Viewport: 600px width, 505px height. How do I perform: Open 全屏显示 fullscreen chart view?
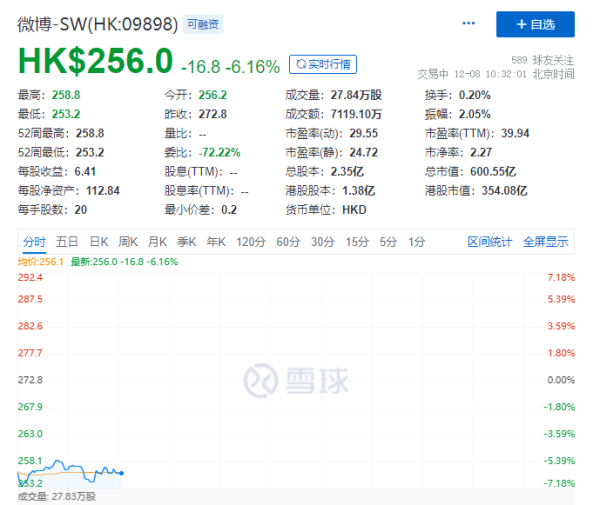546,242
